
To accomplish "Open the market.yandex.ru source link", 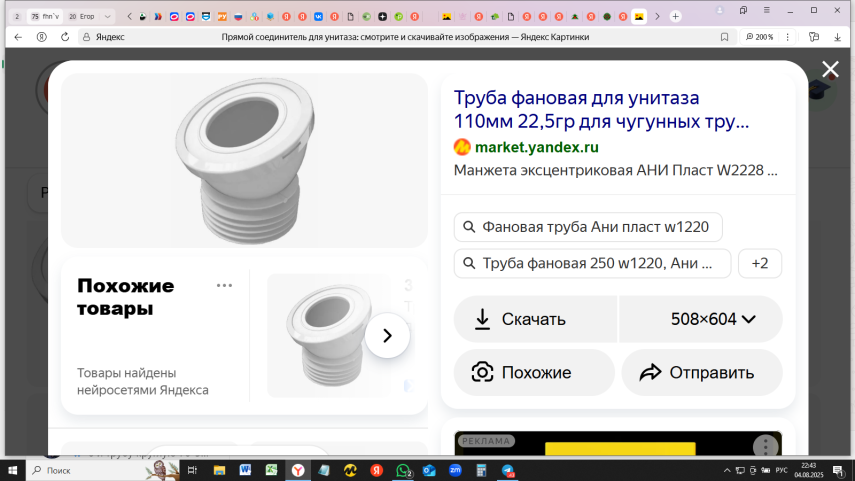I will click(536, 147).
